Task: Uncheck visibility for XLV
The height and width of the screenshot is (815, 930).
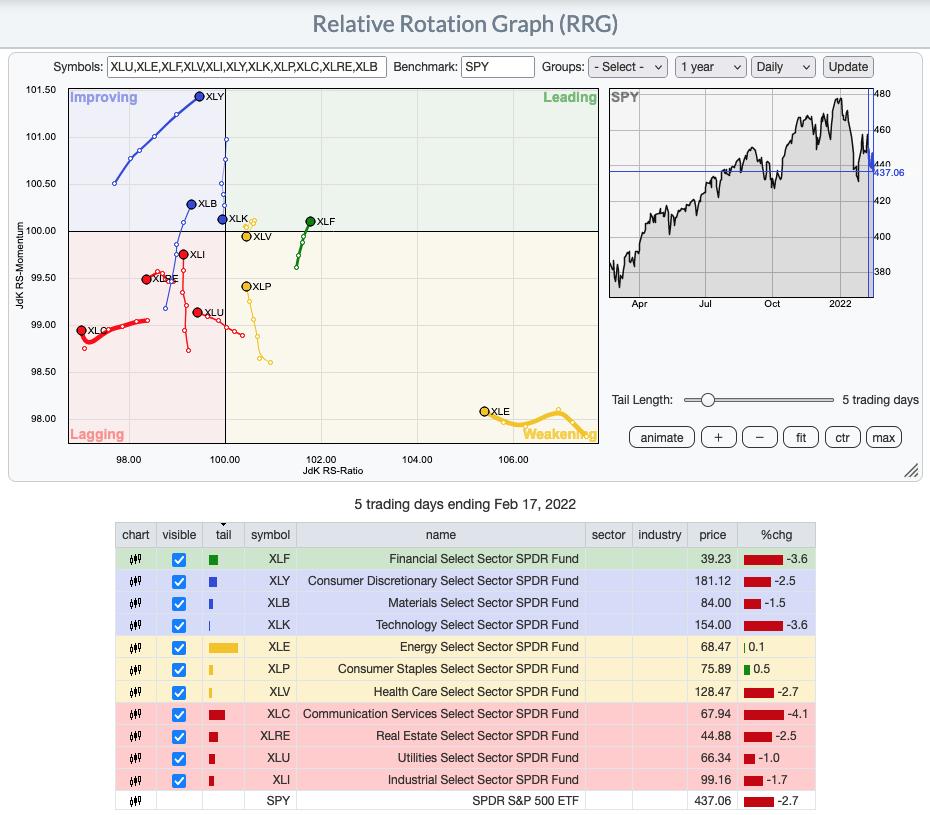Action: 179,692
